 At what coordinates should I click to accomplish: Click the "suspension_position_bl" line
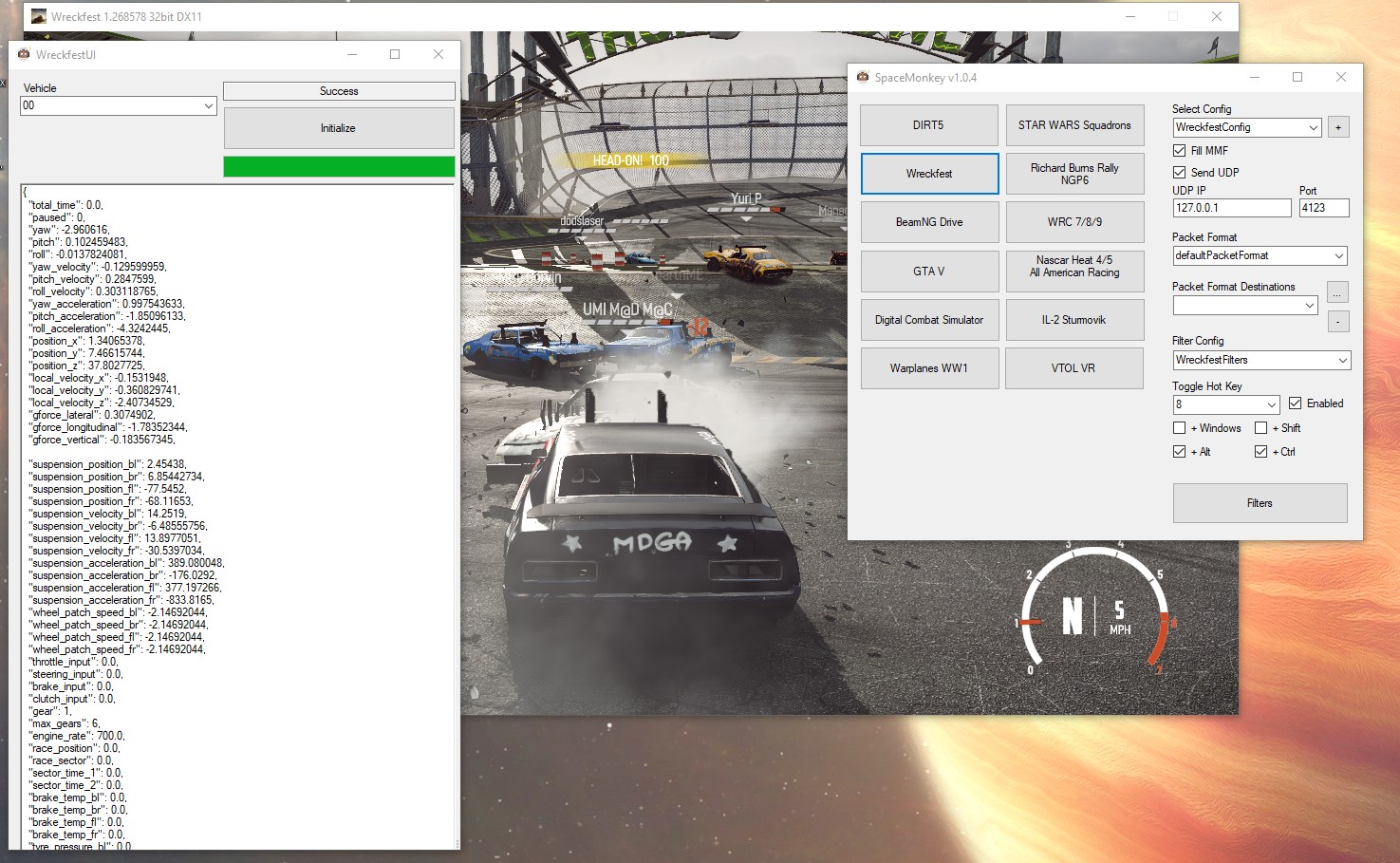(x=107, y=464)
